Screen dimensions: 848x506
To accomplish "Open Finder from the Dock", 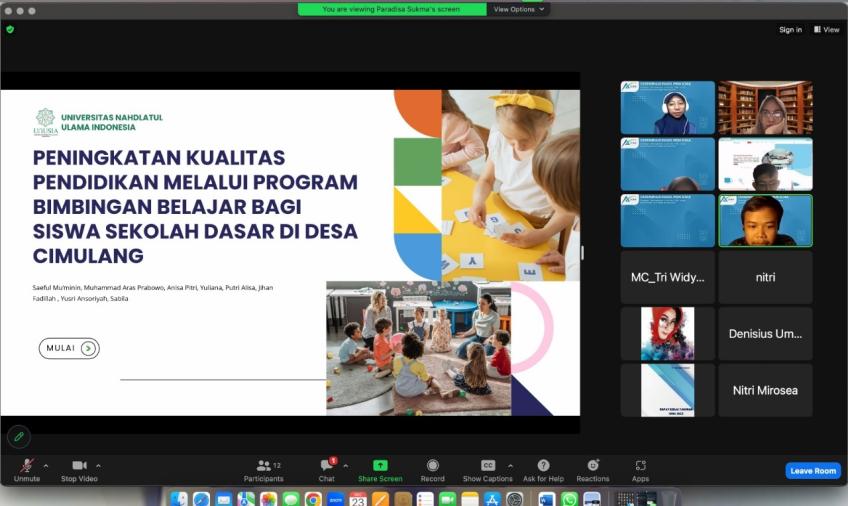I will (178, 499).
